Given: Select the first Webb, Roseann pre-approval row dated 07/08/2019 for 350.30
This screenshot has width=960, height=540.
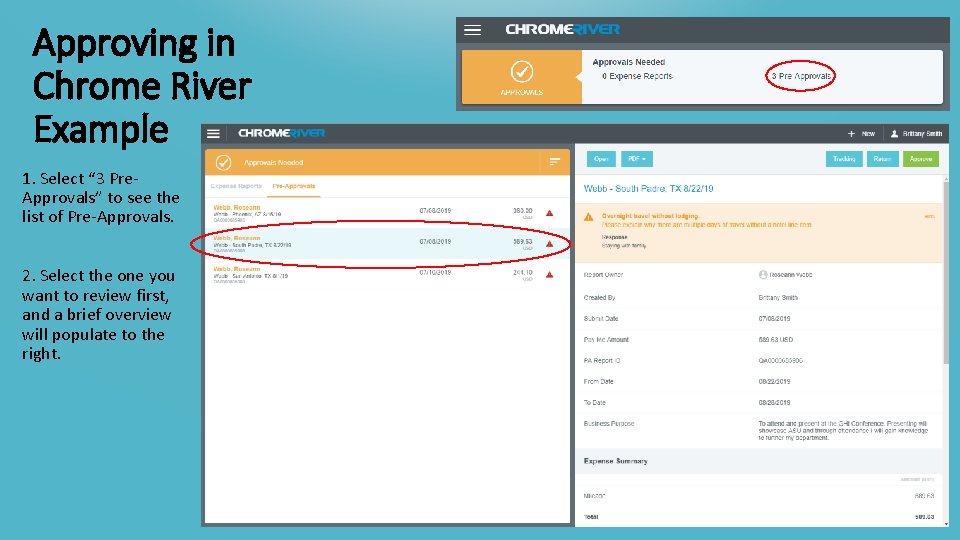Looking at the screenshot, I should 387,213.
